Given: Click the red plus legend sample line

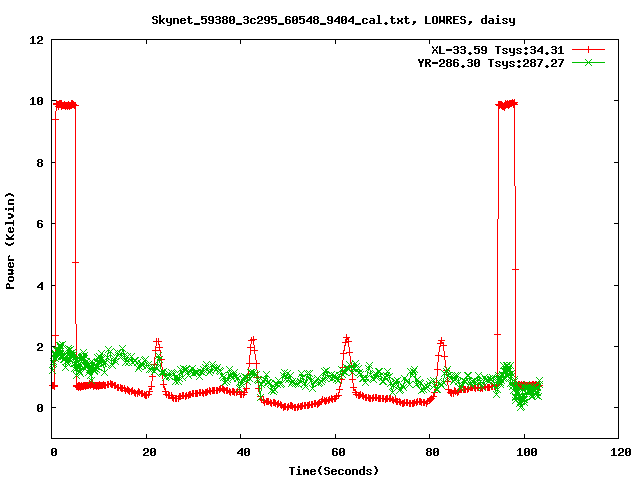Looking at the screenshot, I should pyautogui.click(x=588, y=50).
